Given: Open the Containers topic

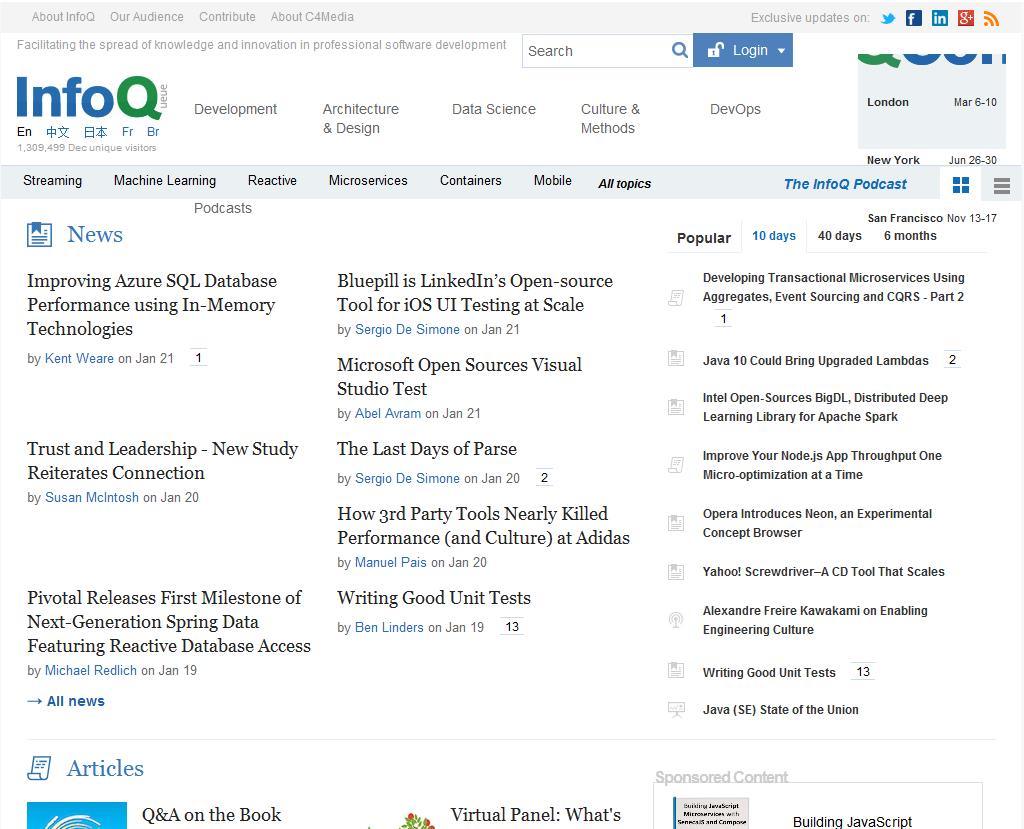Looking at the screenshot, I should (x=471, y=180).
